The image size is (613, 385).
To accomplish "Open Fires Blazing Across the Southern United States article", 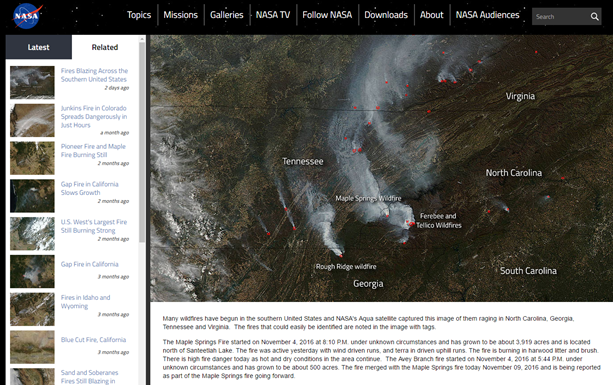I will click(94, 75).
